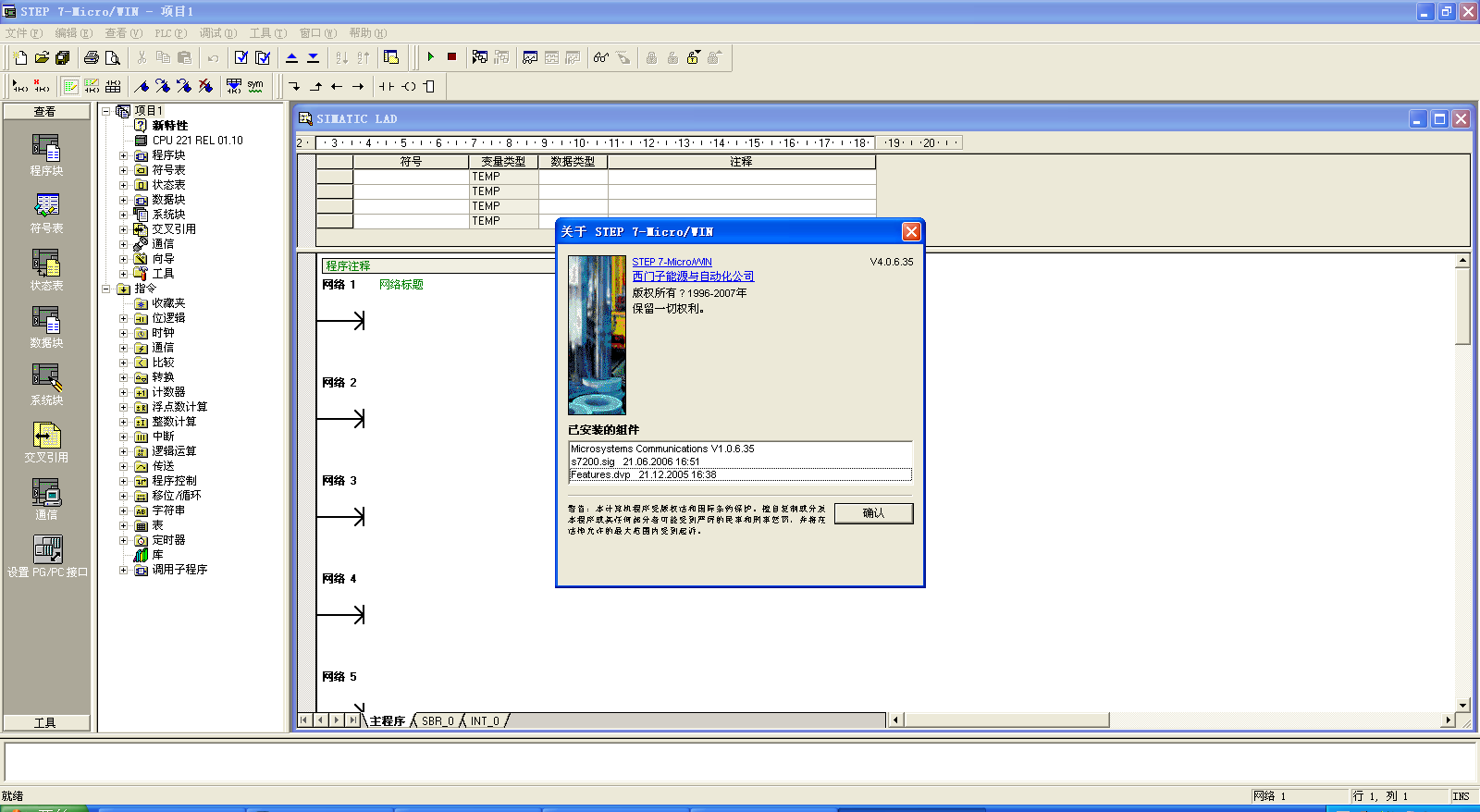Screen dimensions: 1480x812
Task: Open 符号表 from the left view bar
Action: pyautogui.click(x=46, y=213)
